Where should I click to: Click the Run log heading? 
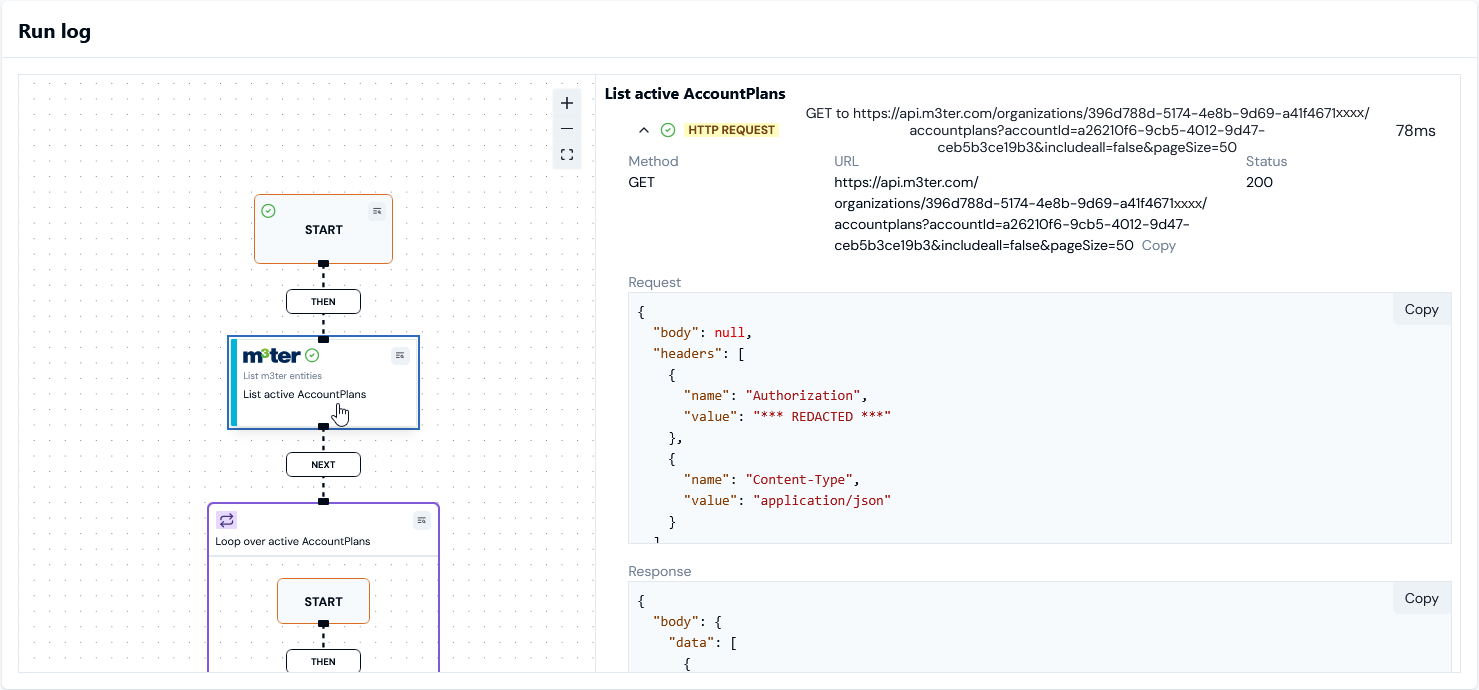click(x=54, y=31)
